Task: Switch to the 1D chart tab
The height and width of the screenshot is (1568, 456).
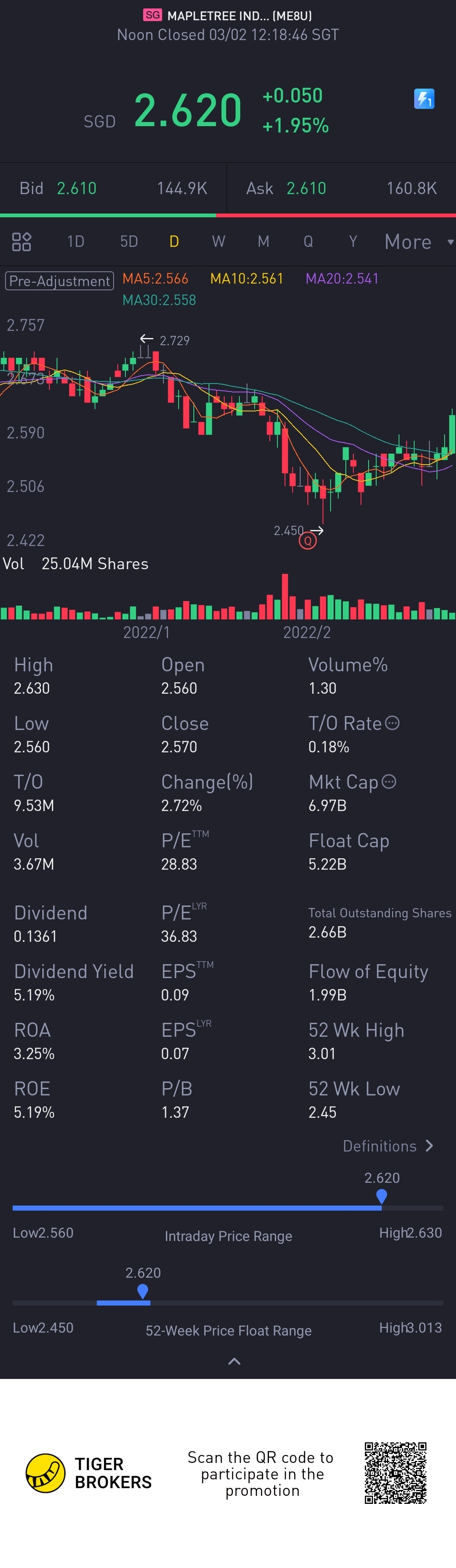Action: click(76, 242)
